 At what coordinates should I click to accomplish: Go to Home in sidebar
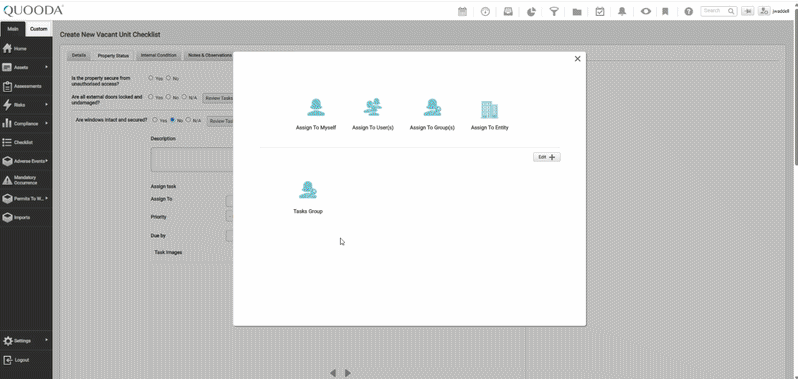click(x=26, y=48)
